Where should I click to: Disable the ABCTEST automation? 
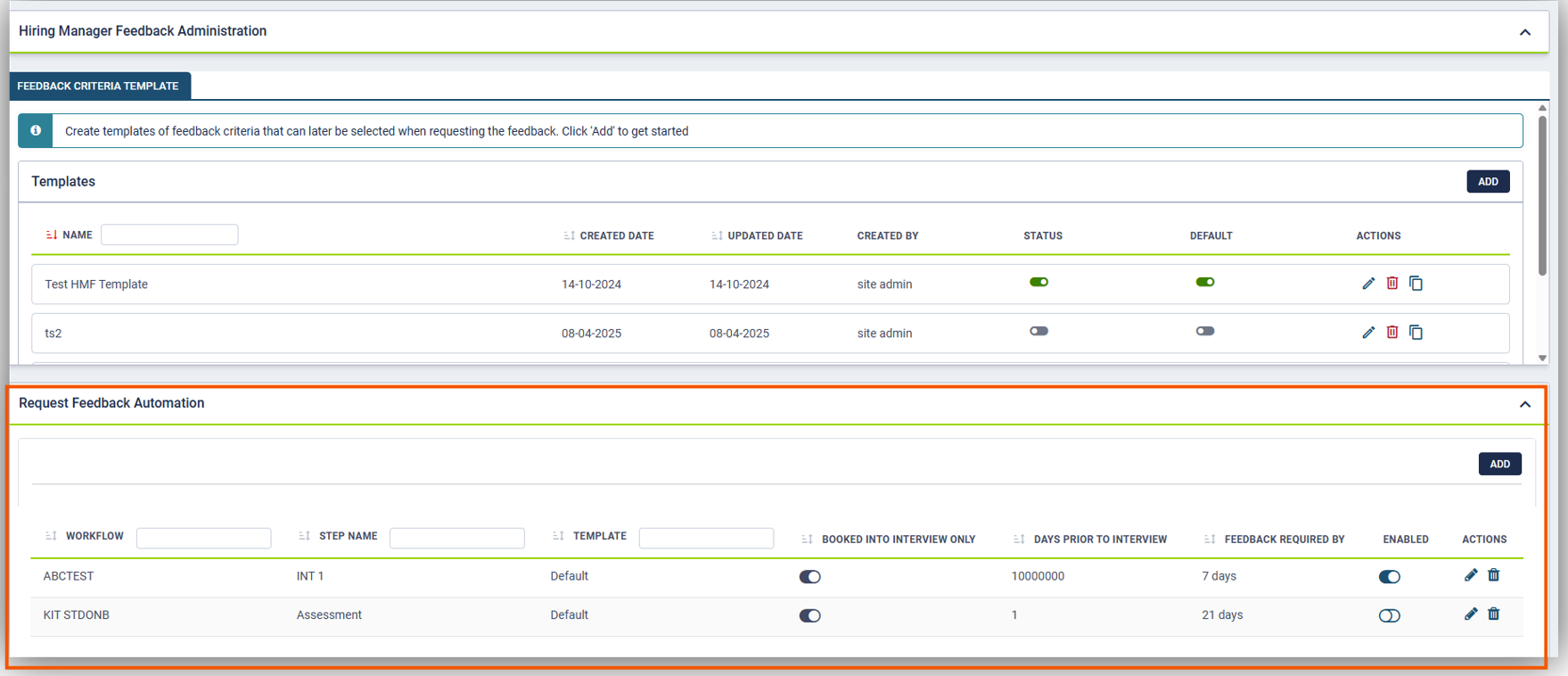[1390, 577]
